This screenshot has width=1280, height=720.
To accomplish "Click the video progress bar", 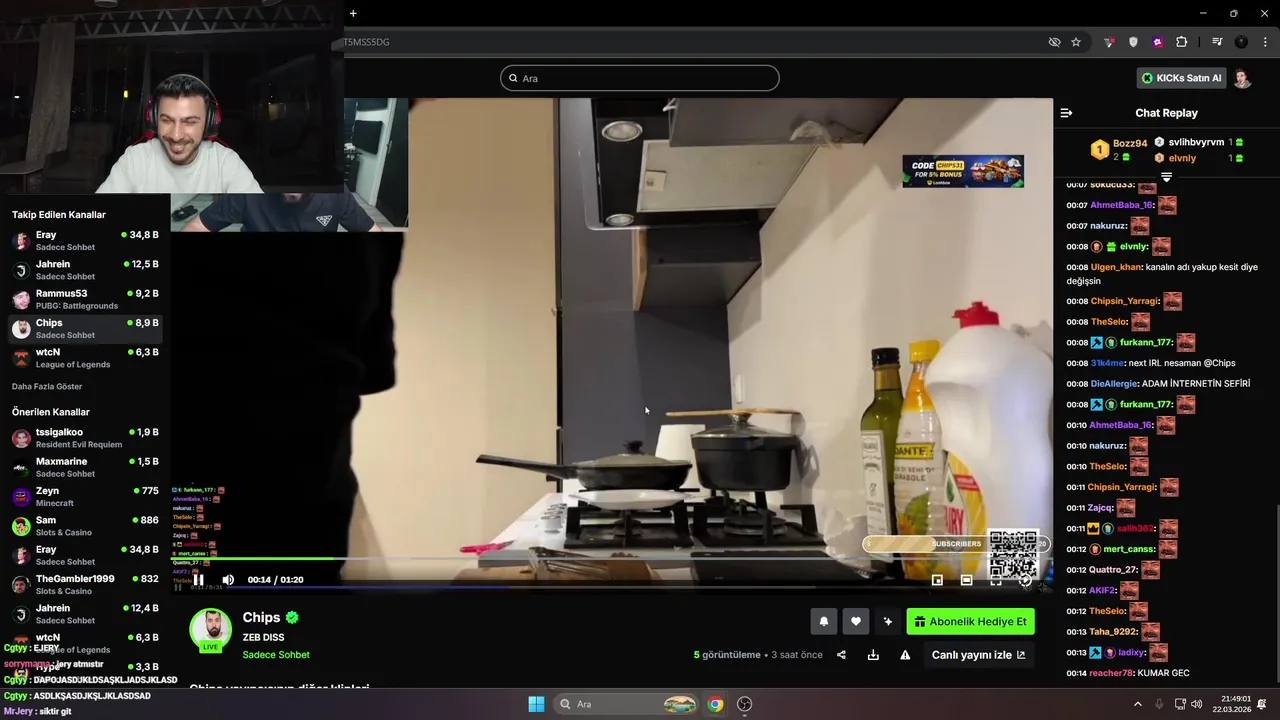I will 611,559.
